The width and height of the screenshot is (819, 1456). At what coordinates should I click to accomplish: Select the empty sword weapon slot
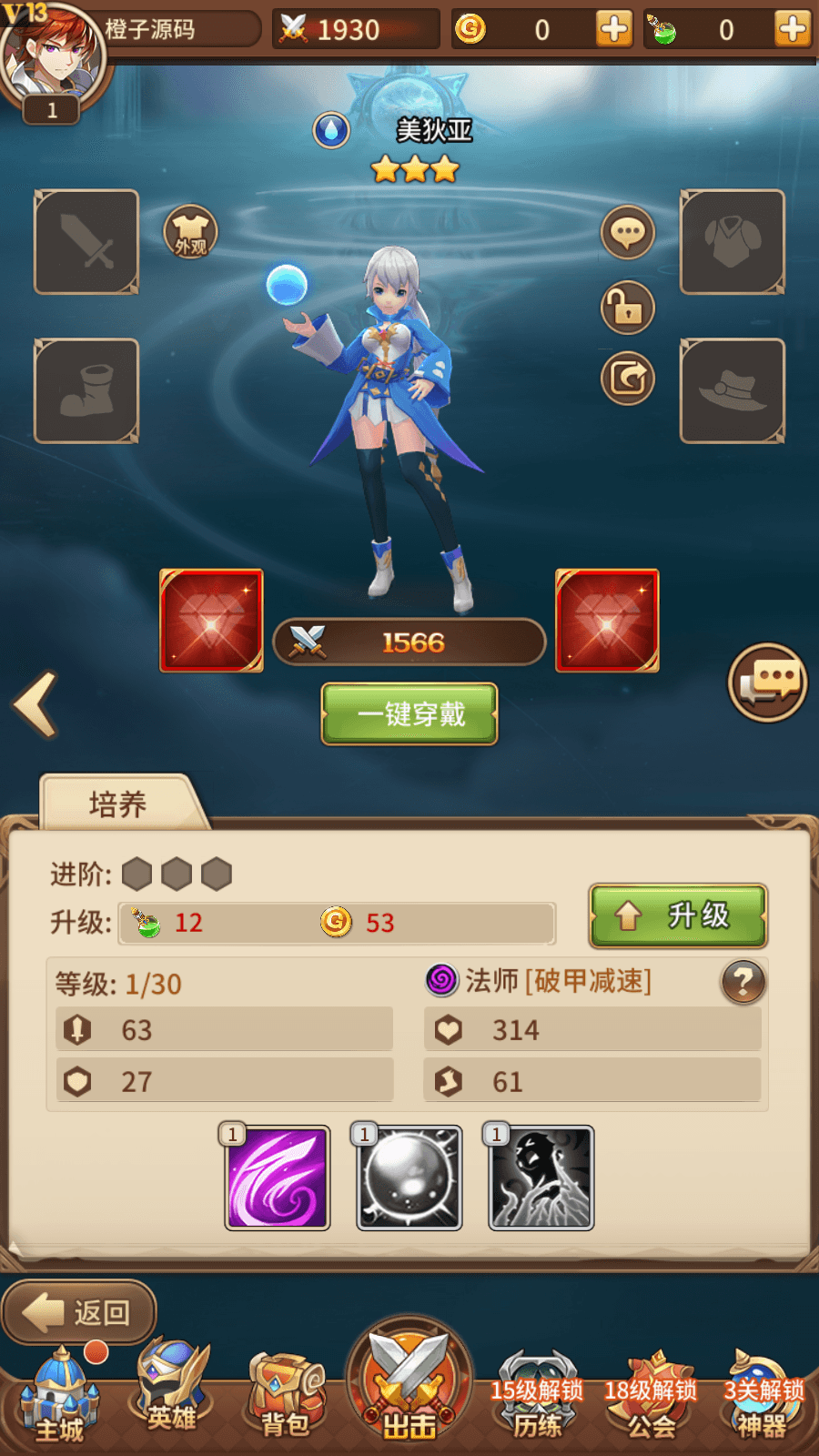coord(86,242)
